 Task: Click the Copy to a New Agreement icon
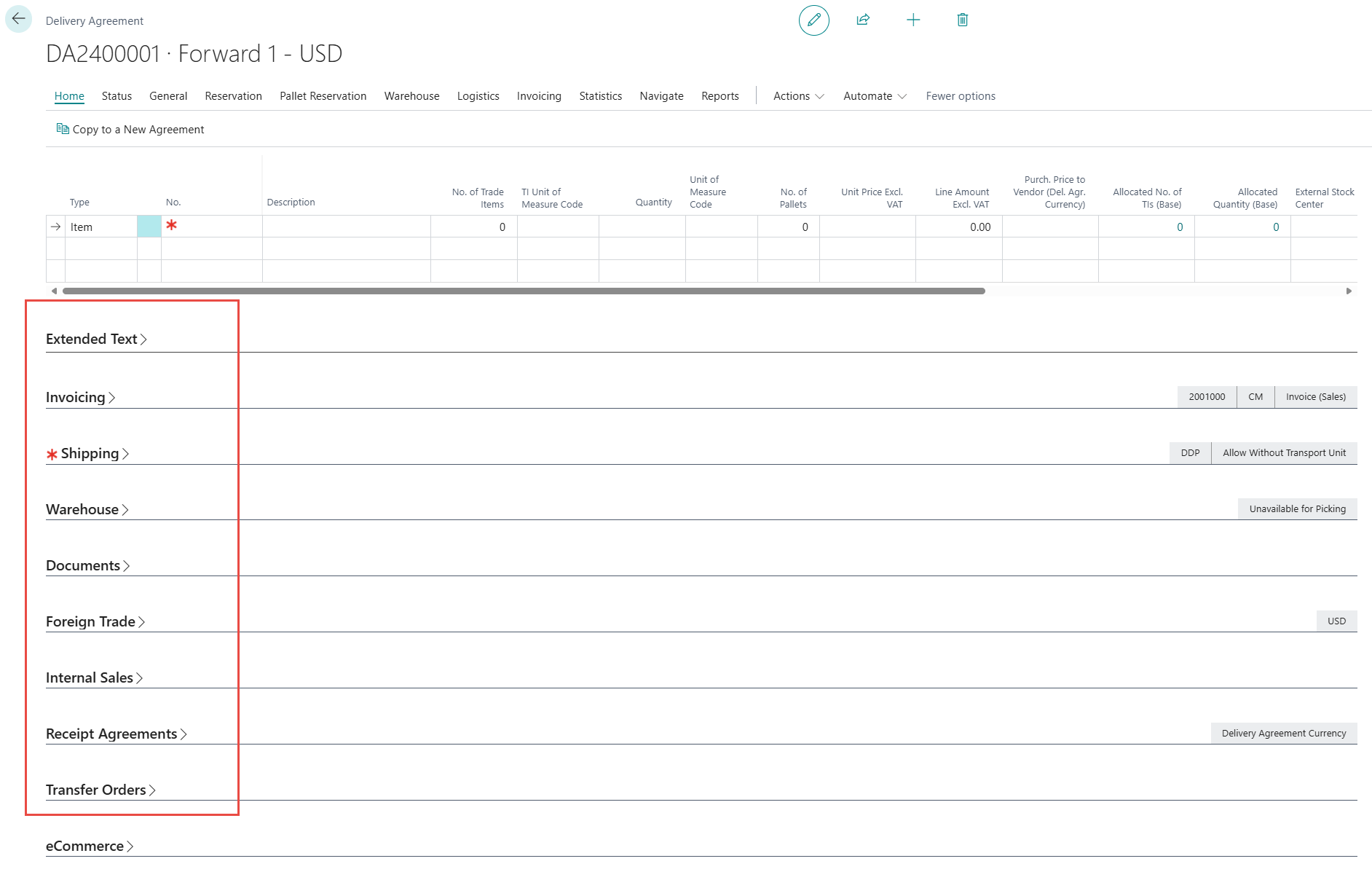coord(63,129)
